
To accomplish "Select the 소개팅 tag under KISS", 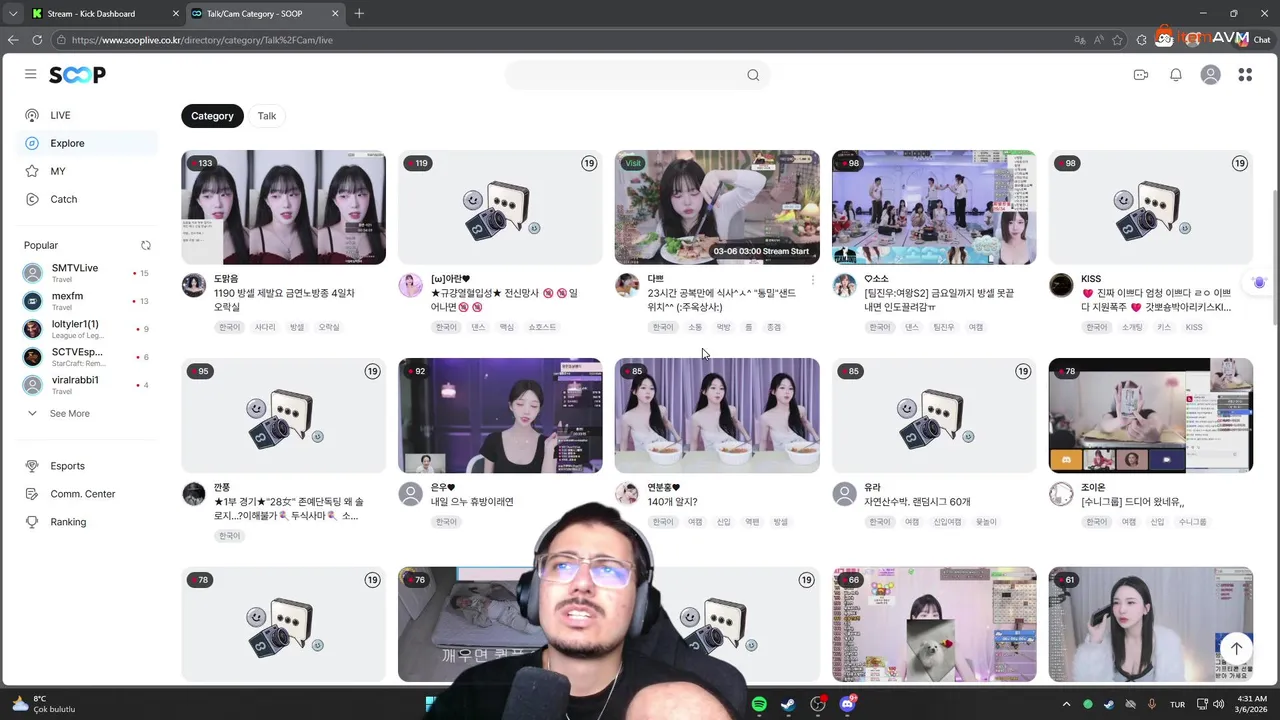I will tap(1132, 327).
